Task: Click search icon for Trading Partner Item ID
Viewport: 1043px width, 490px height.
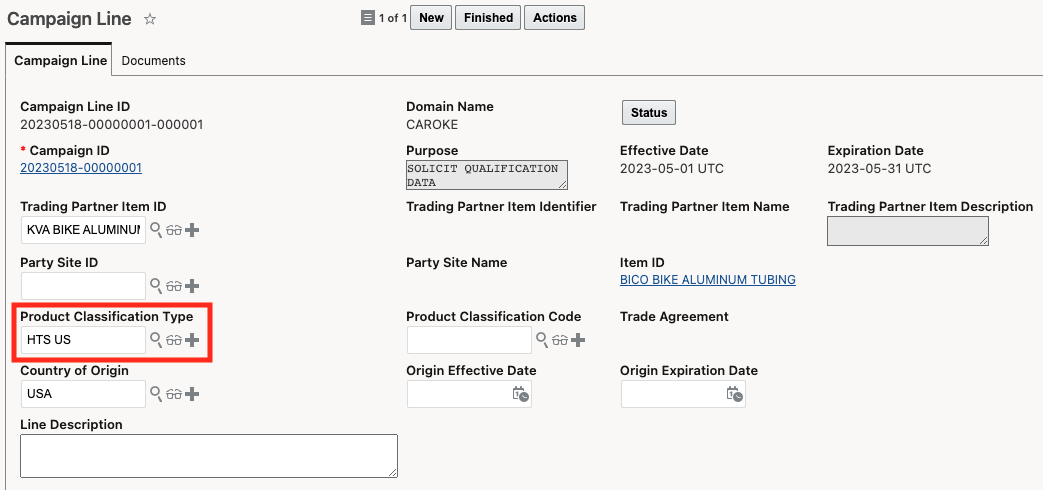Action: (x=156, y=230)
